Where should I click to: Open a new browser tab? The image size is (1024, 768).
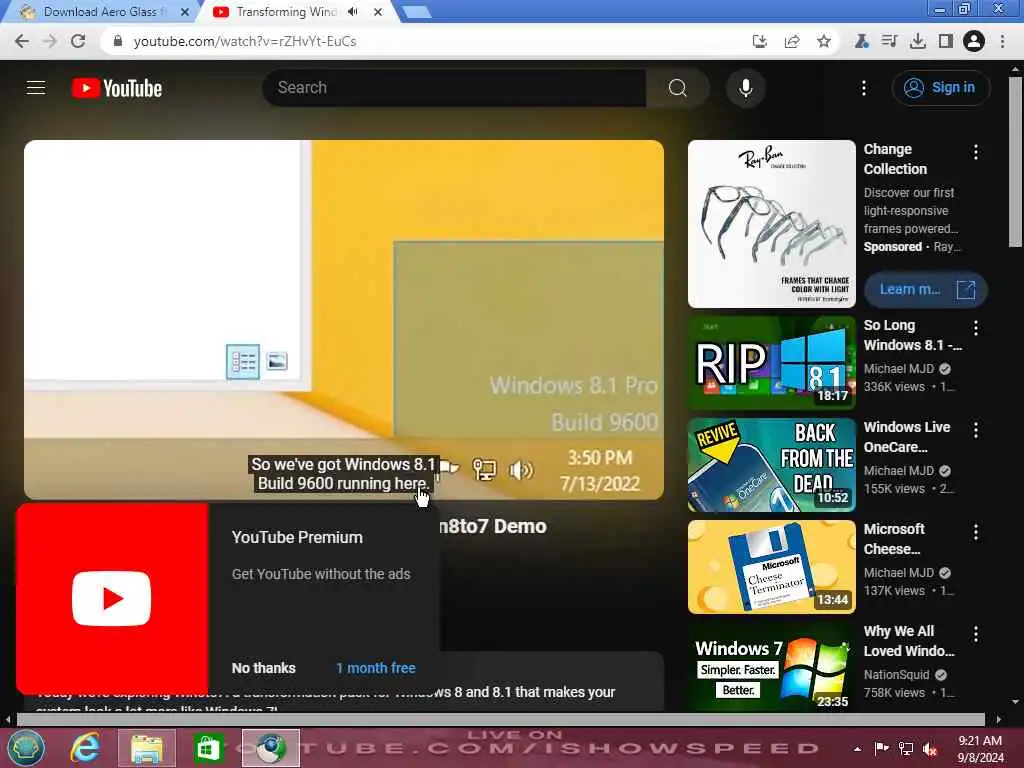416,12
